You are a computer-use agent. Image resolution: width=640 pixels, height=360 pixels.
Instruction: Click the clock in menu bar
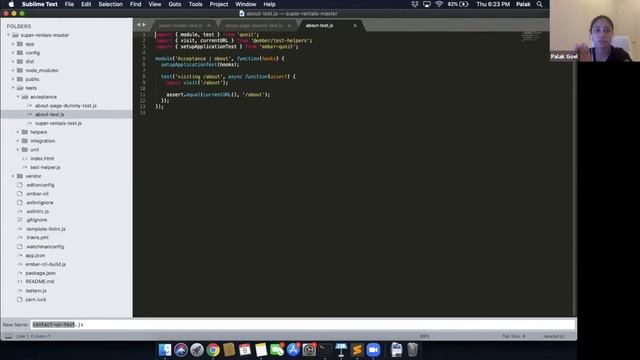pos(493,4)
